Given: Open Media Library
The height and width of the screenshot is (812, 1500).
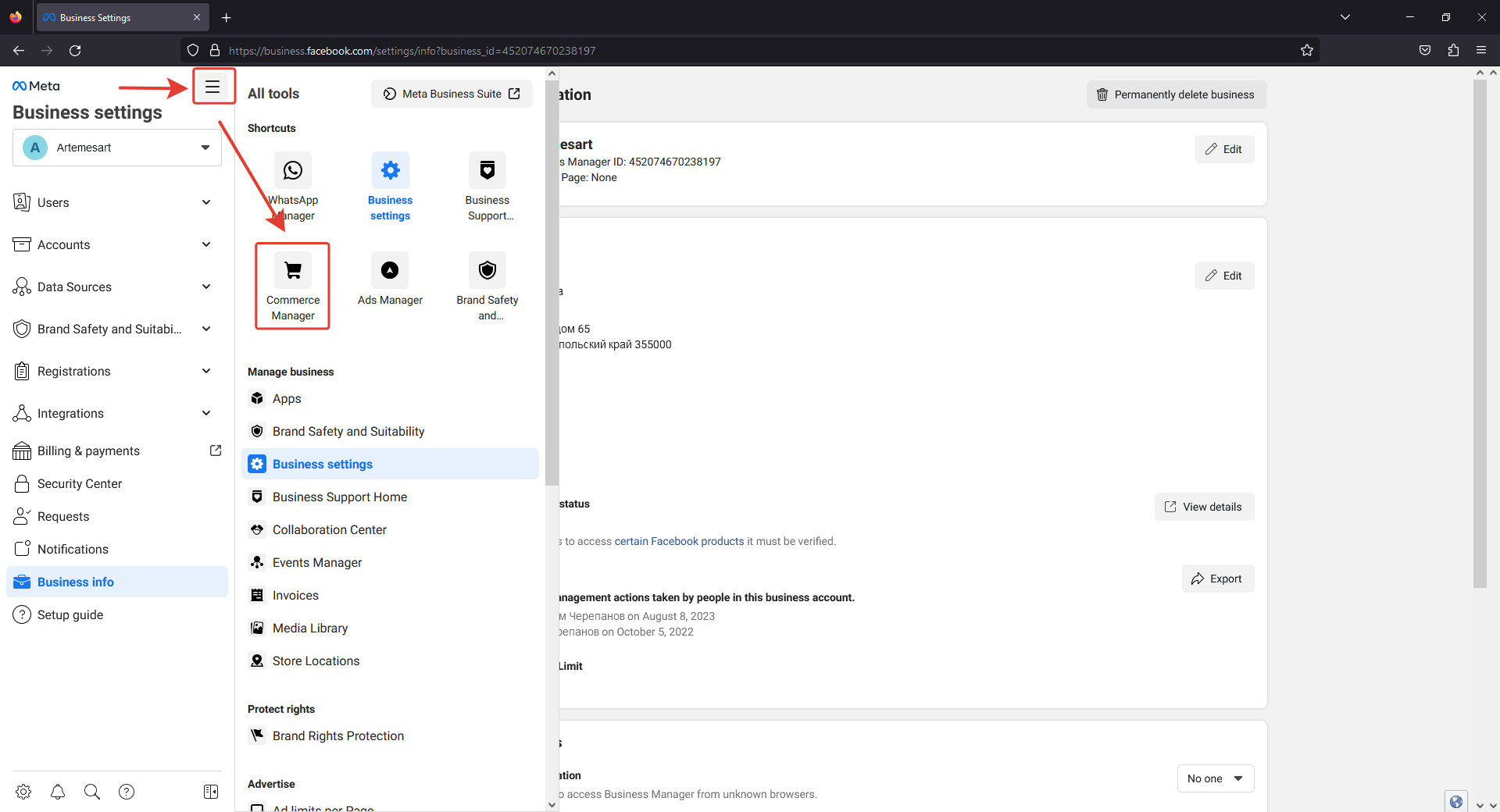Looking at the screenshot, I should tap(390, 629).
